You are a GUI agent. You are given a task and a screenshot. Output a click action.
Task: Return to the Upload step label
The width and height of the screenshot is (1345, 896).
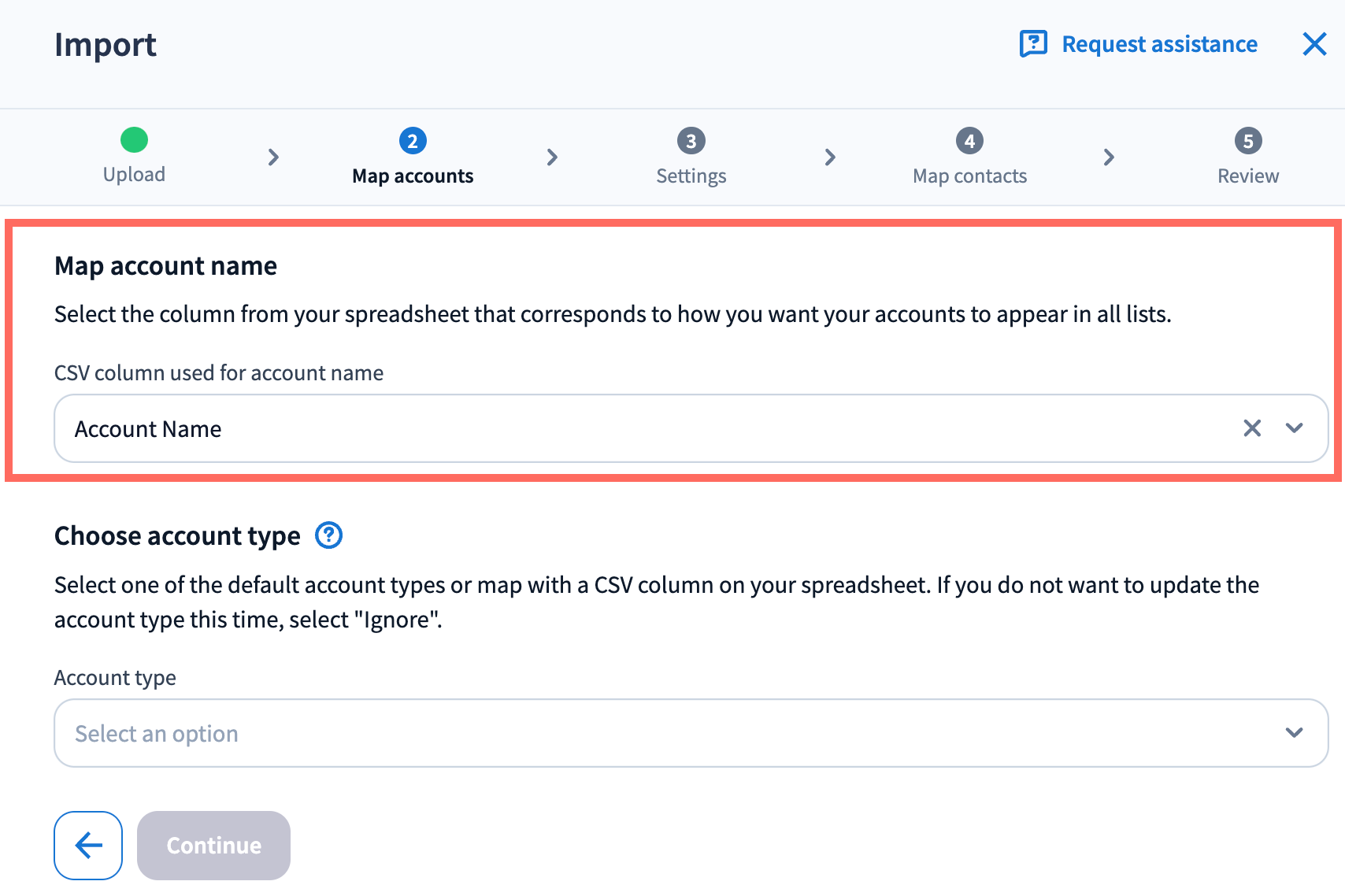pos(134,175)
